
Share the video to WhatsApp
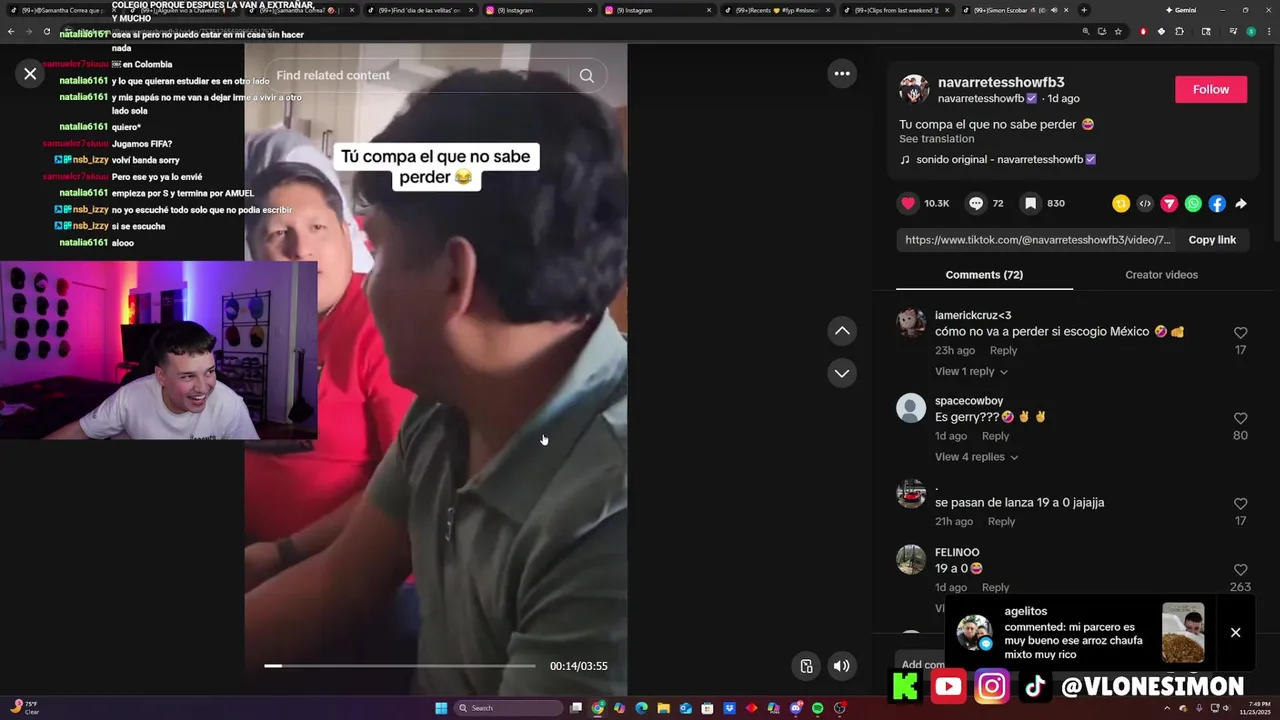tap(1193, 203)
